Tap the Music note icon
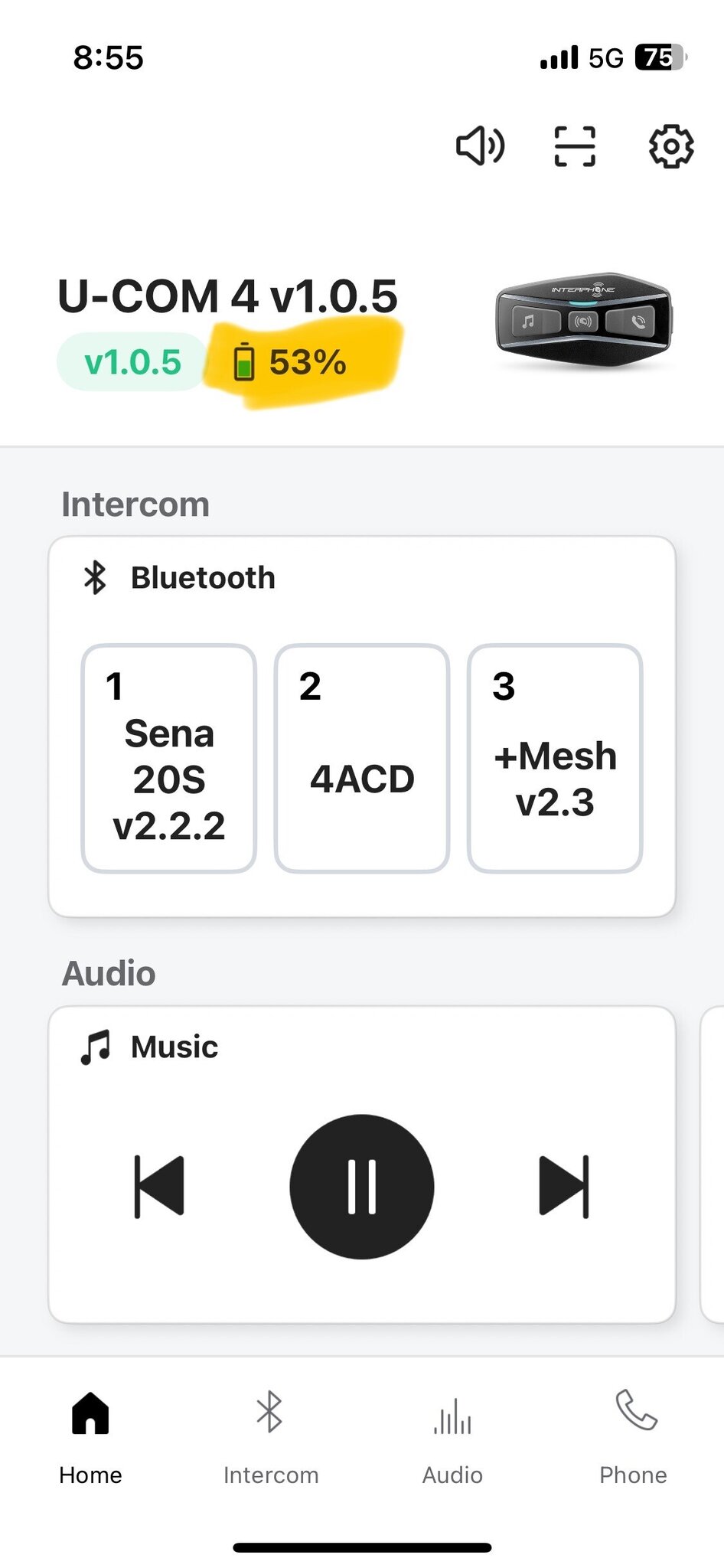The image size is (724, 1568). 96,1047
